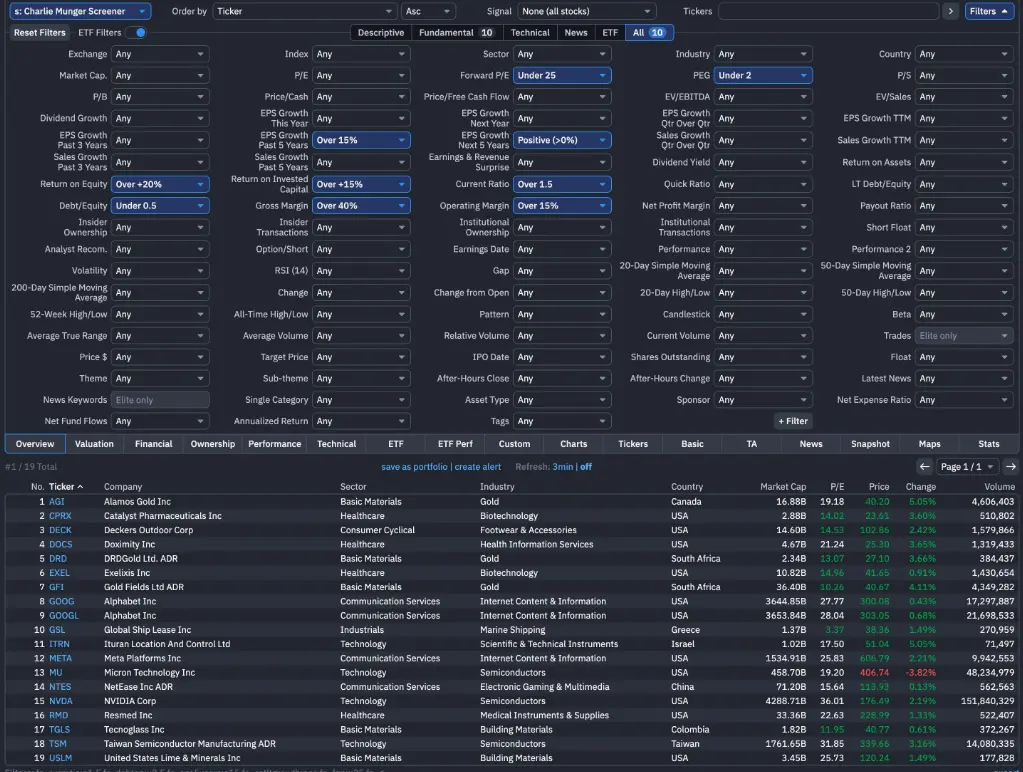Image resolution: width=1023 pixels, height=772 pixels.
Task: Open META ticker link
Action: click(x=60, y=658)
